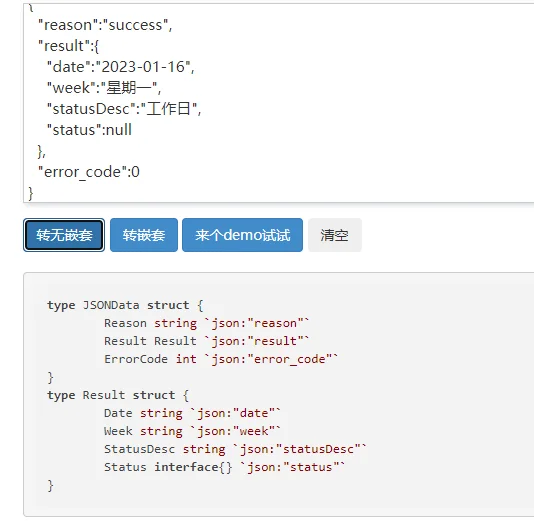This screenshot has width=534, height=521.
Task: Place cursor on "date":"2023-01-16" line
Action: (x=121, y=67)
